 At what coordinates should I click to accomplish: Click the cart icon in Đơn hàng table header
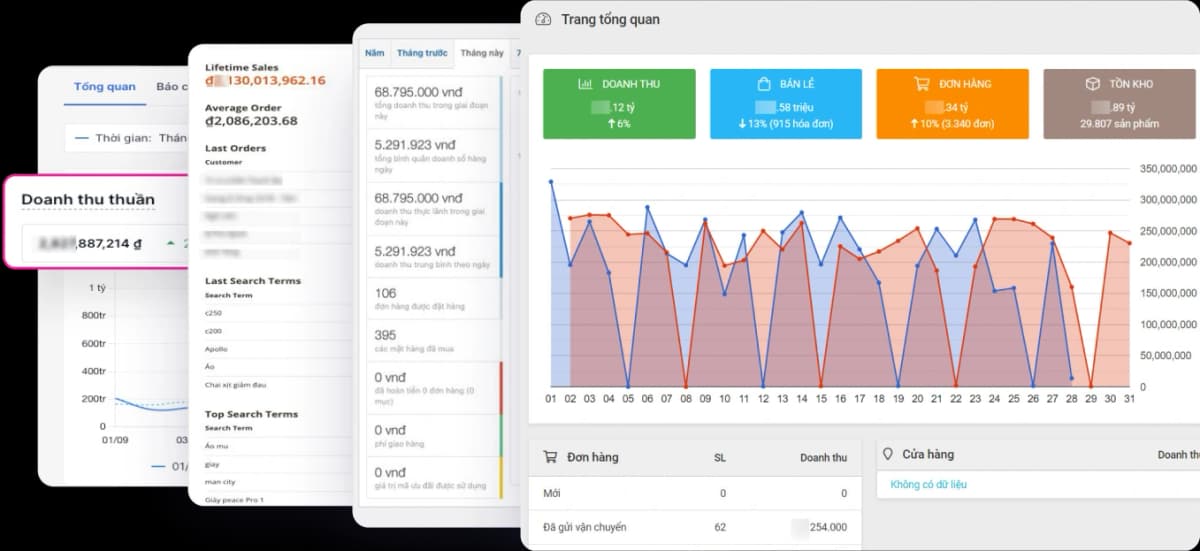550,457
